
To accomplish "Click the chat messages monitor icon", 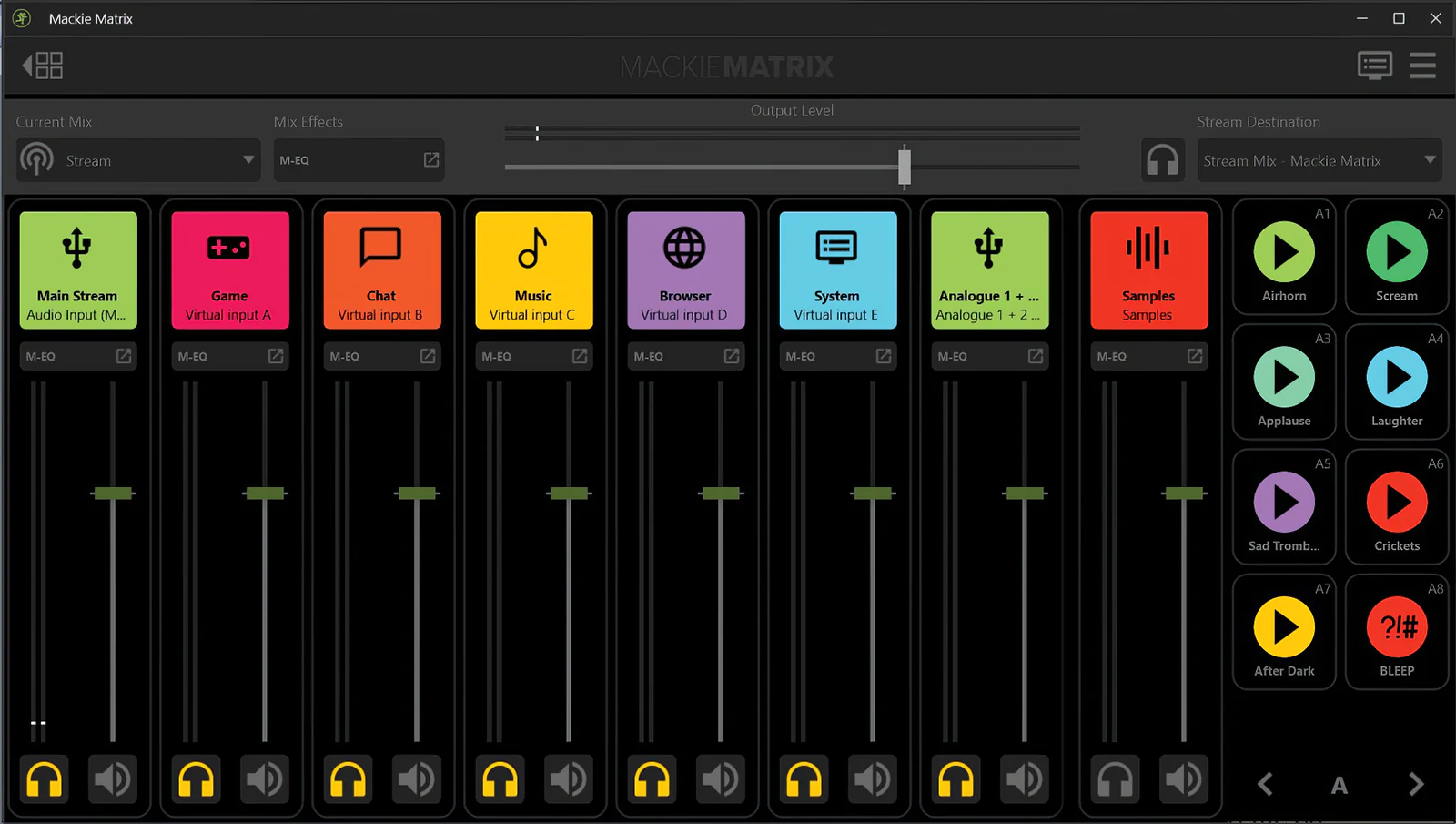I will coord(1375,66).
